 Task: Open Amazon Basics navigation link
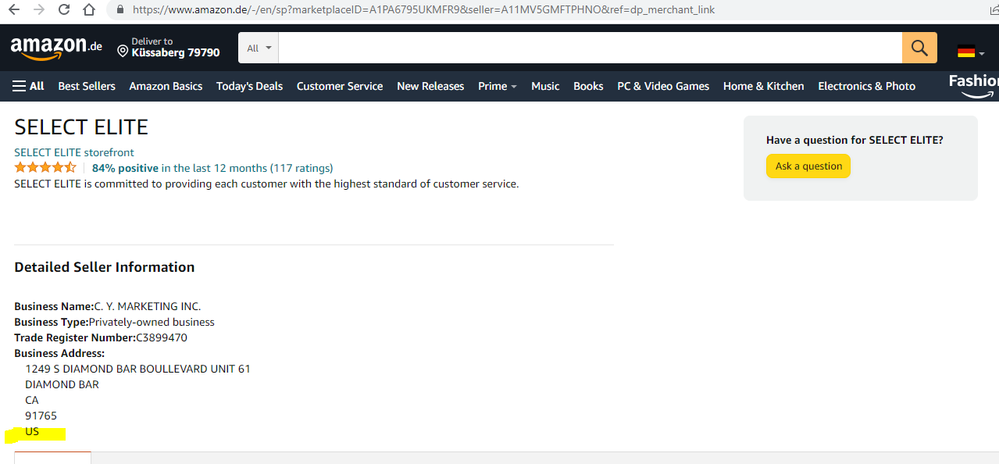(166, 86)
